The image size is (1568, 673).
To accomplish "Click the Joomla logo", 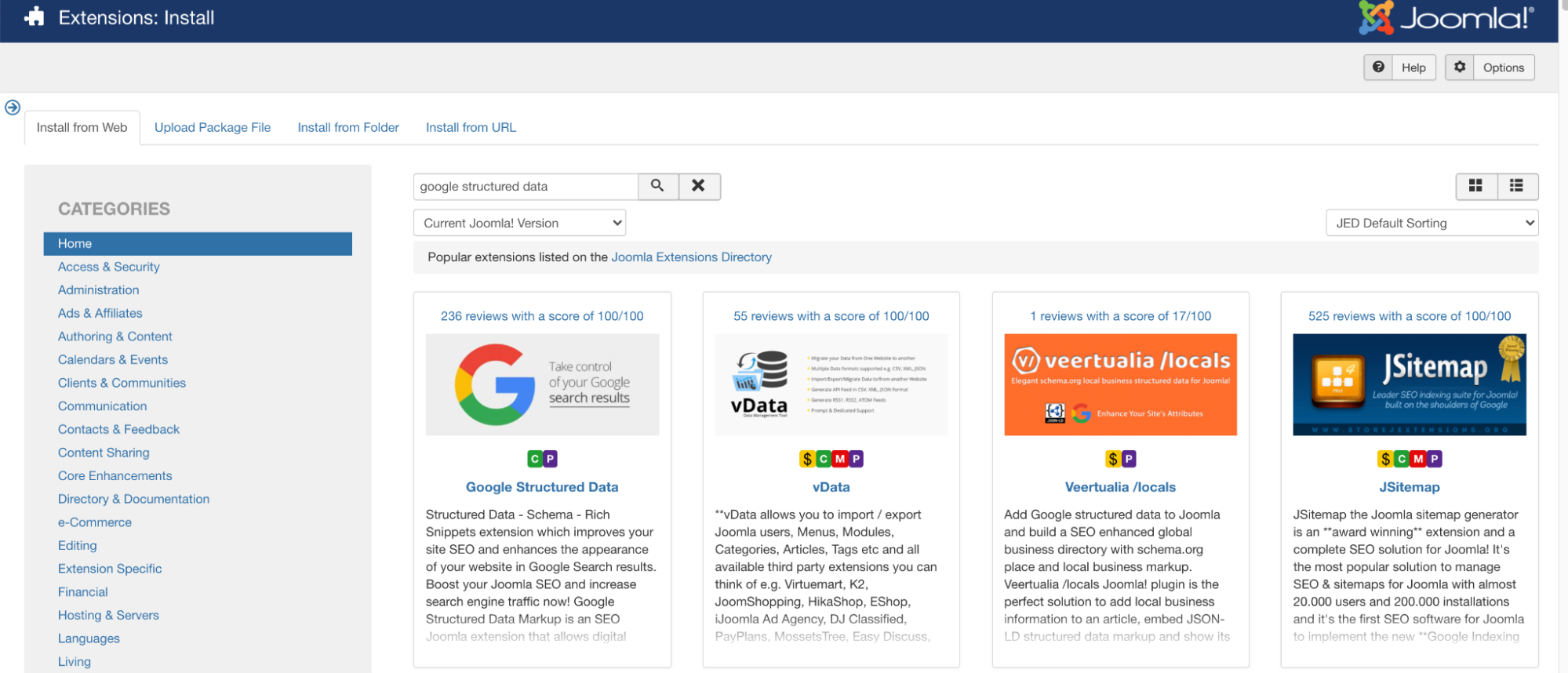I will coord(1446,18).
